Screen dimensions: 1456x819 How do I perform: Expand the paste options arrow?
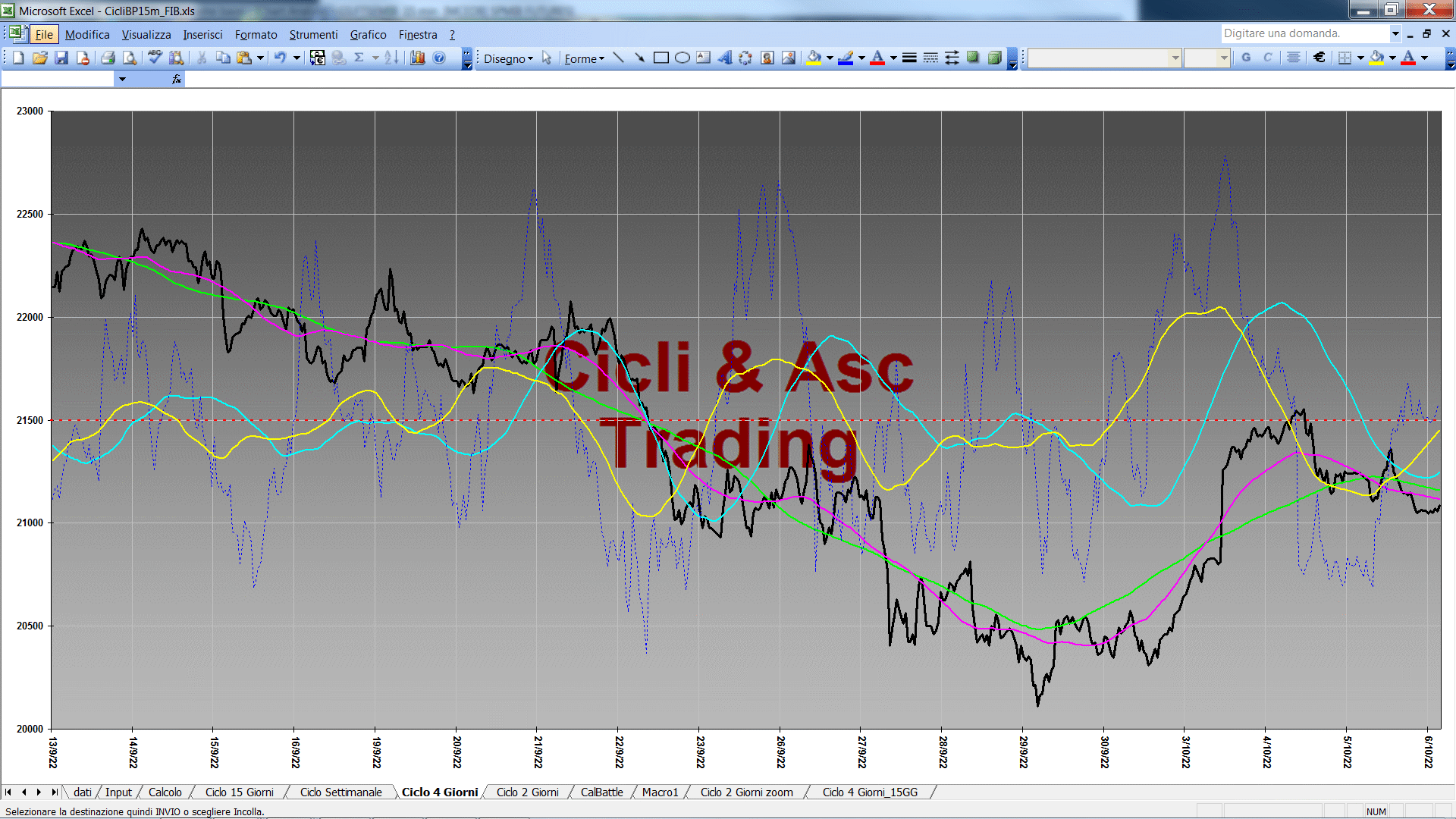260,58
